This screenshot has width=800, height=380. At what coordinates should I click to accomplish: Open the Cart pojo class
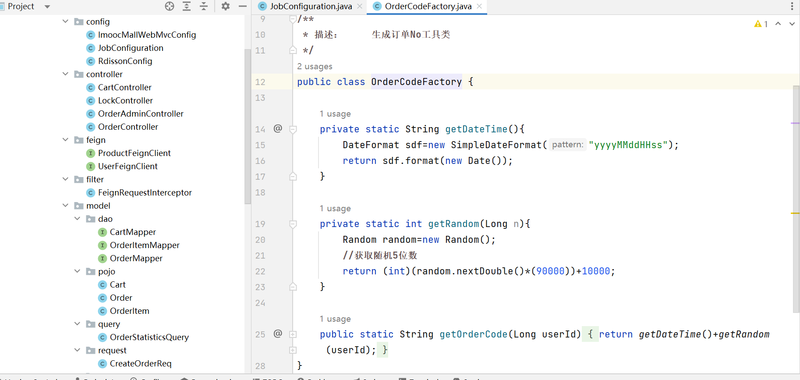pos(117,285)
